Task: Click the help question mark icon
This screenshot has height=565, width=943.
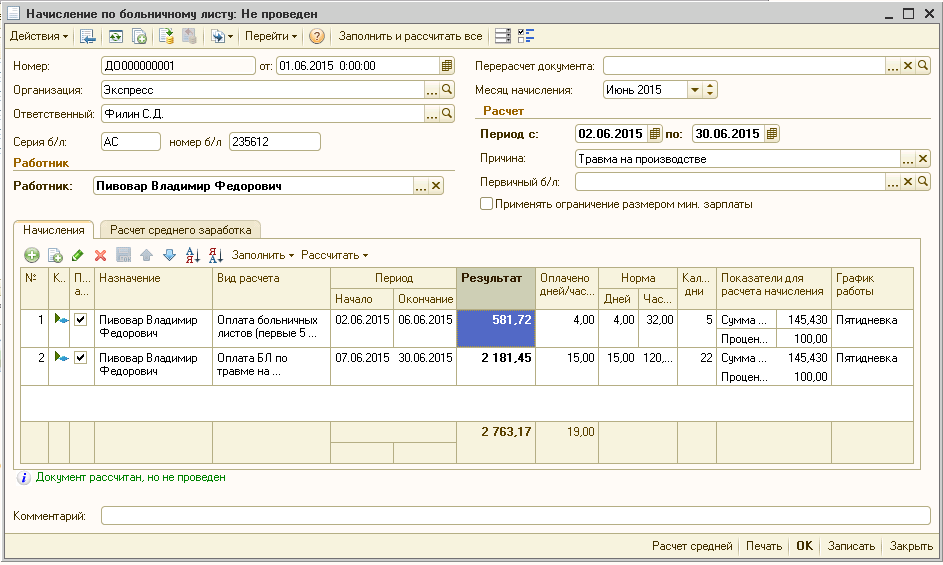Action: [x=316, y=37]
